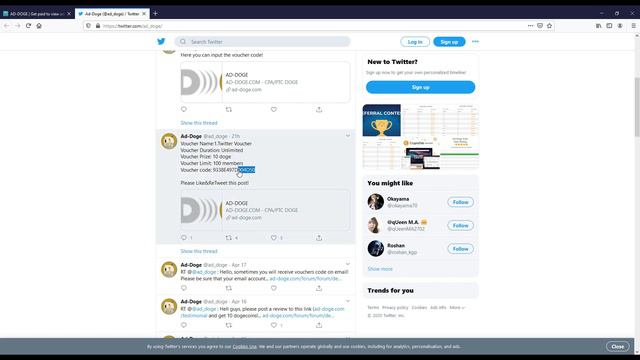
Task: Reply to the Apr 17 tweet
Action: click(184, 288)
